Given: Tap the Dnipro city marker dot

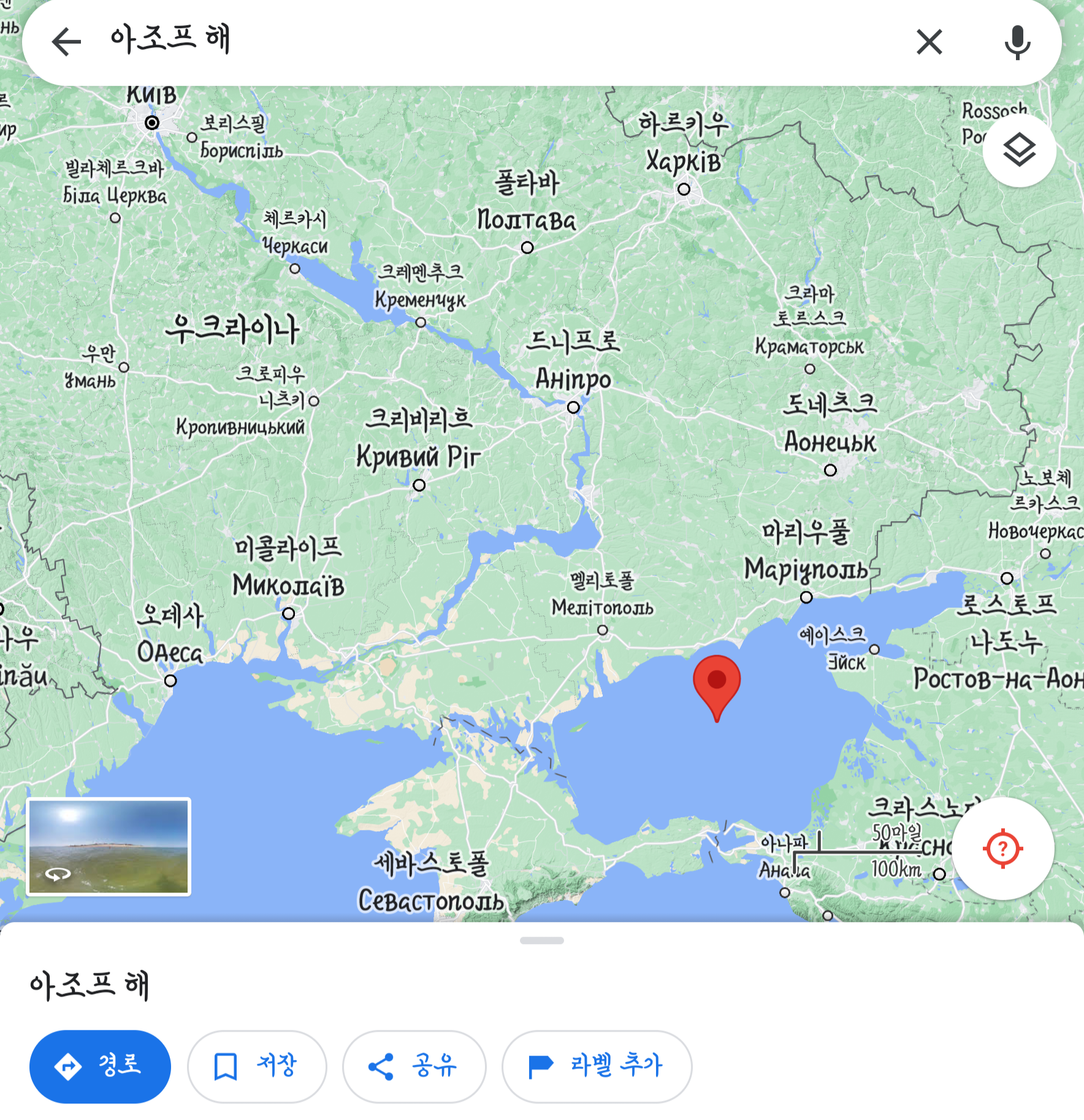Looking at the screenshot, I should [573, 407].
